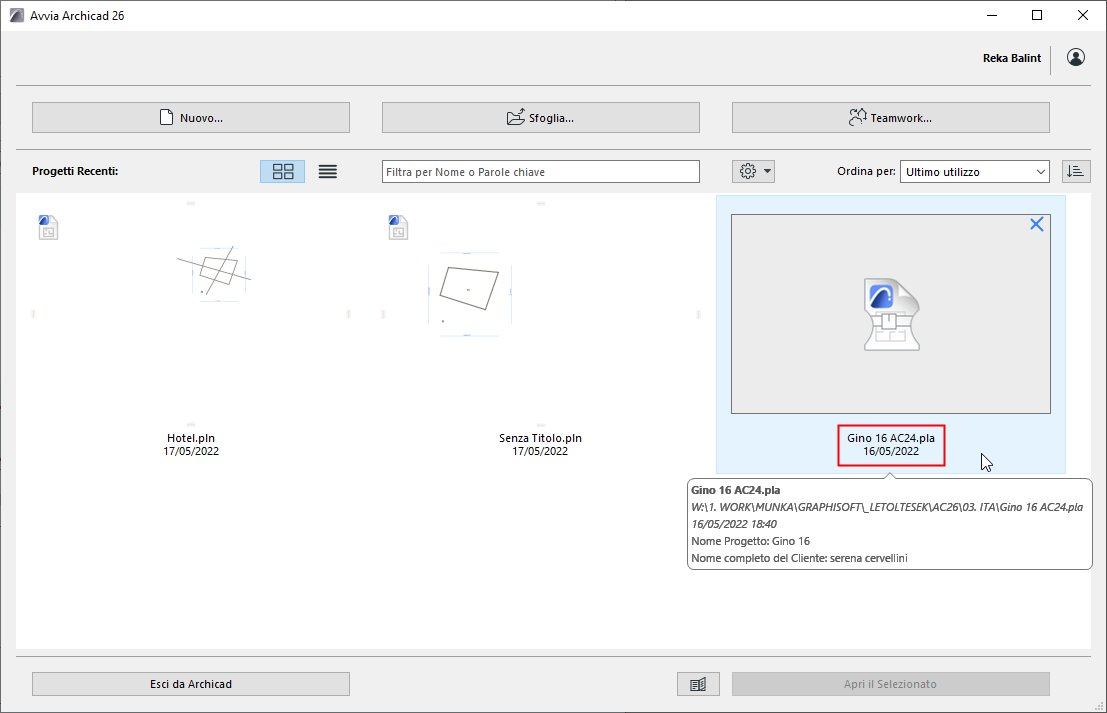Click the file type icon on Hotel.pln
This screenshot has height=713, width=1107.
tap(48, 227)
